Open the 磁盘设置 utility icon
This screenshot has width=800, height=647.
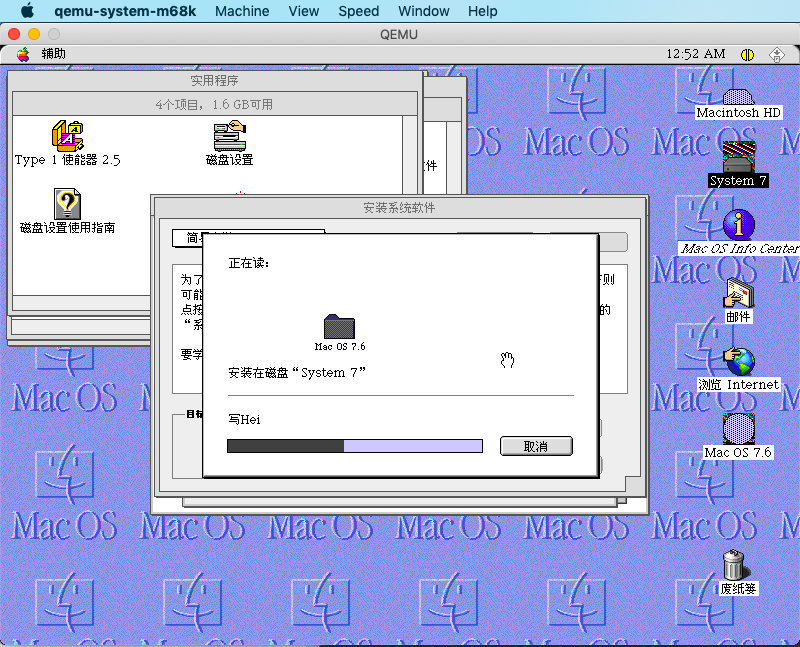click(x=230, y=136)
